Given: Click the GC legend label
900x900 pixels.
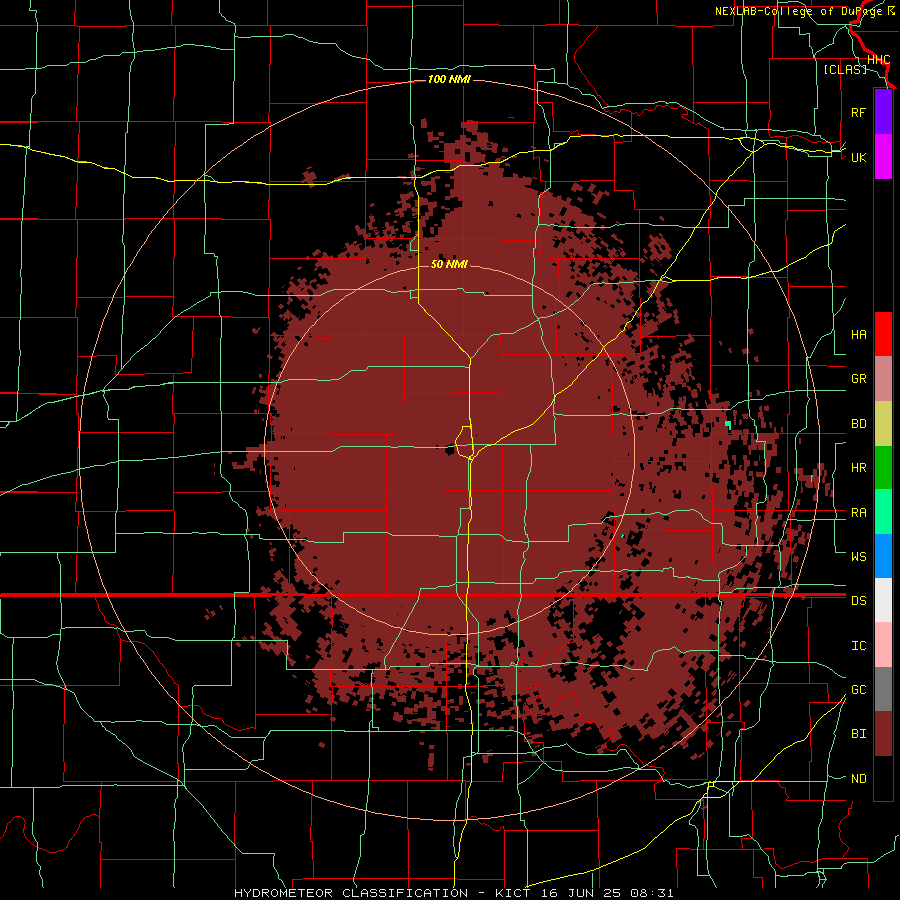Looking at the screenshot, I should pyautogui.click(x=858, y=690).
